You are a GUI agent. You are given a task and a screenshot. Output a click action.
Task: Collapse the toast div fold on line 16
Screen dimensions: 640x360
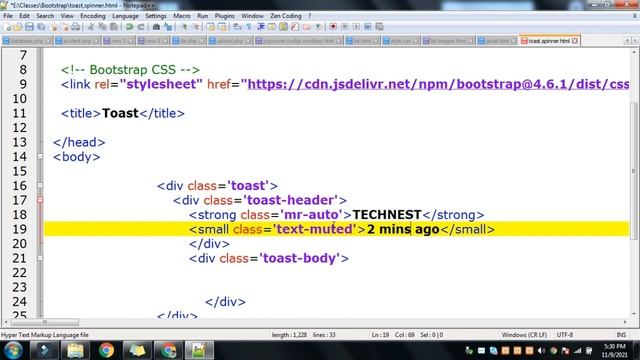(40, 185)
